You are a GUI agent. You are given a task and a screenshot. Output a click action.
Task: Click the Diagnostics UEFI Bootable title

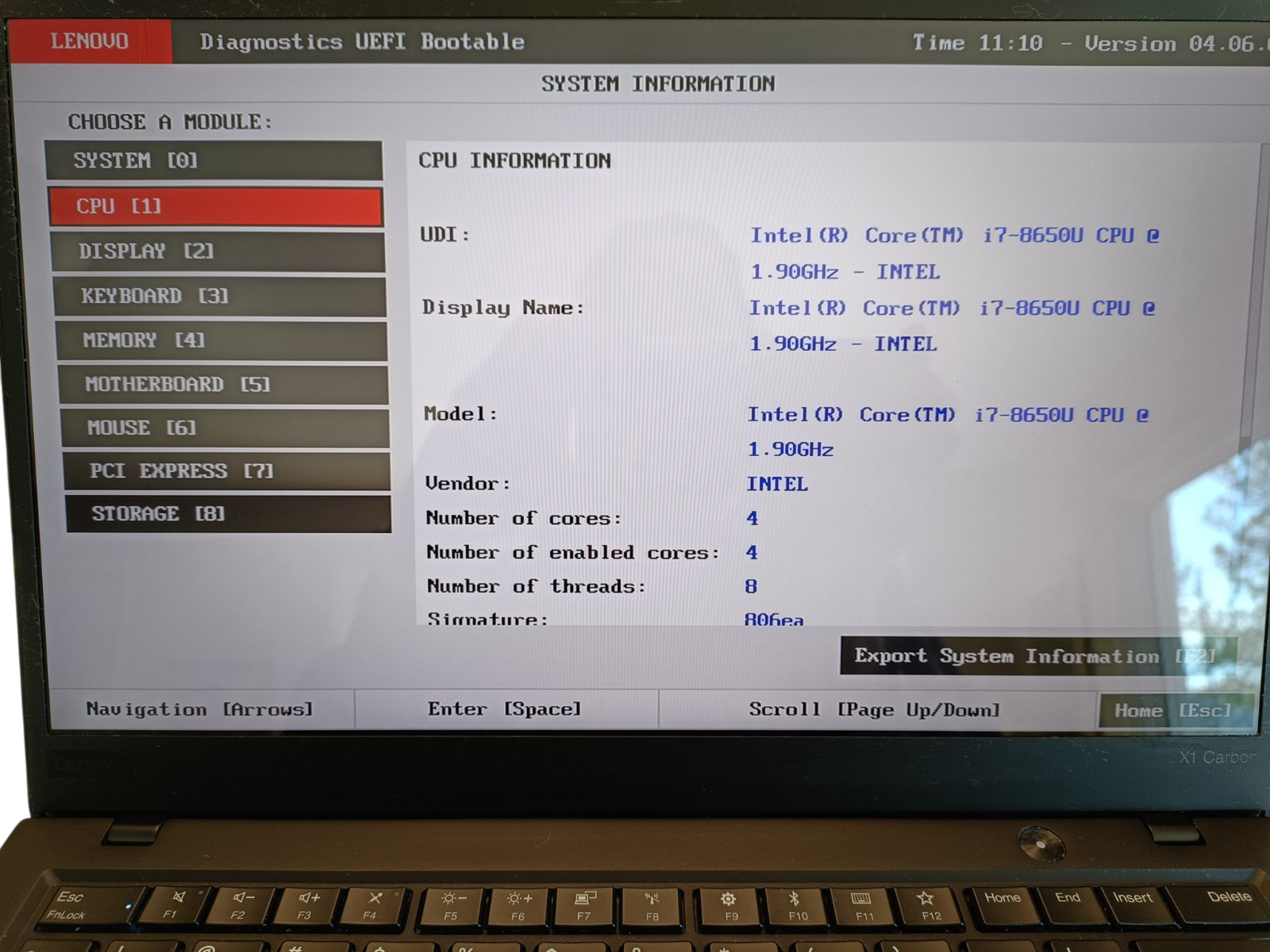(362, 41)
